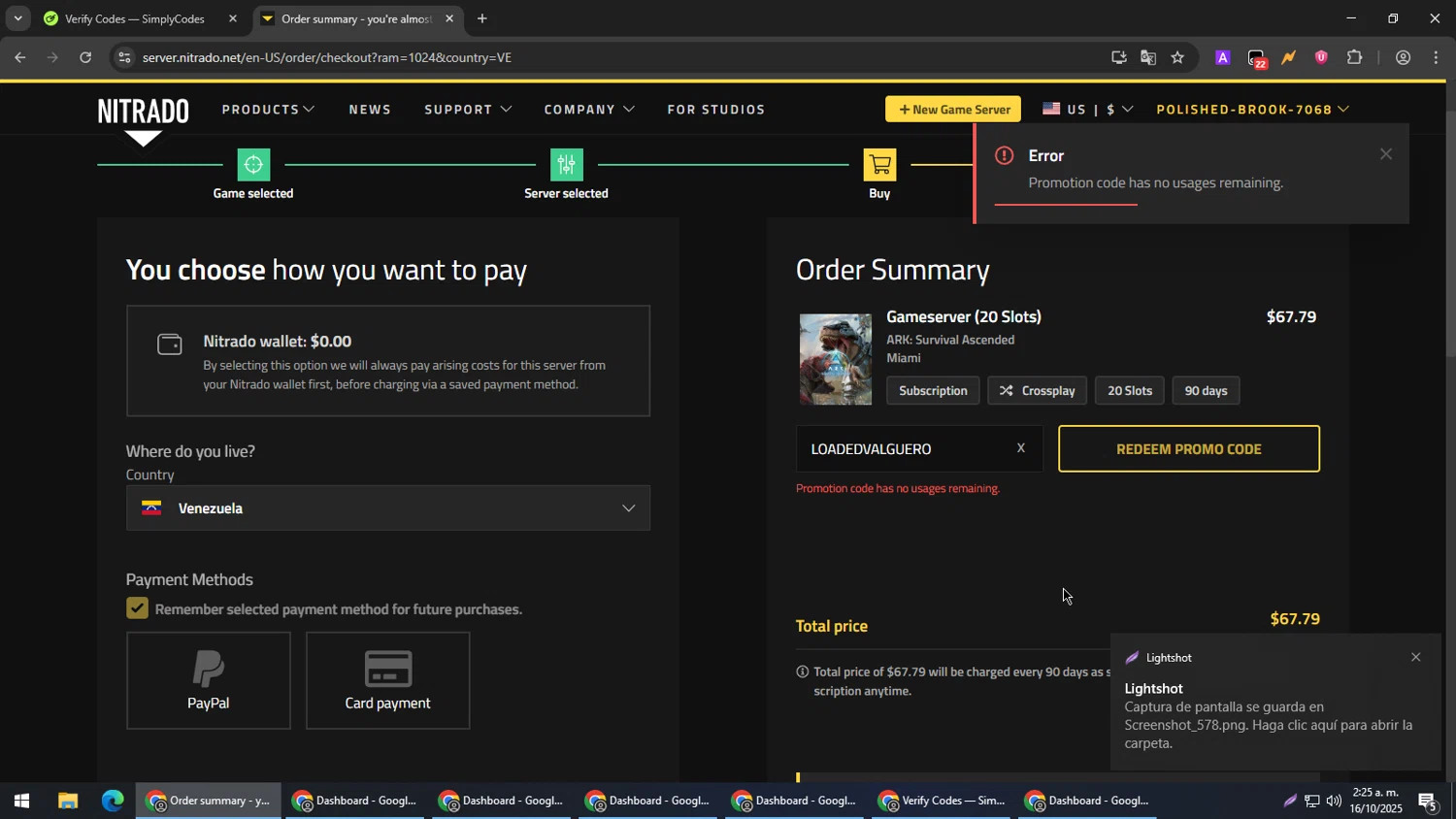The width and height of the screenshot is (1456, 819).
Task: Open the Venezuela country dropdown
Action: click(387, 508)
